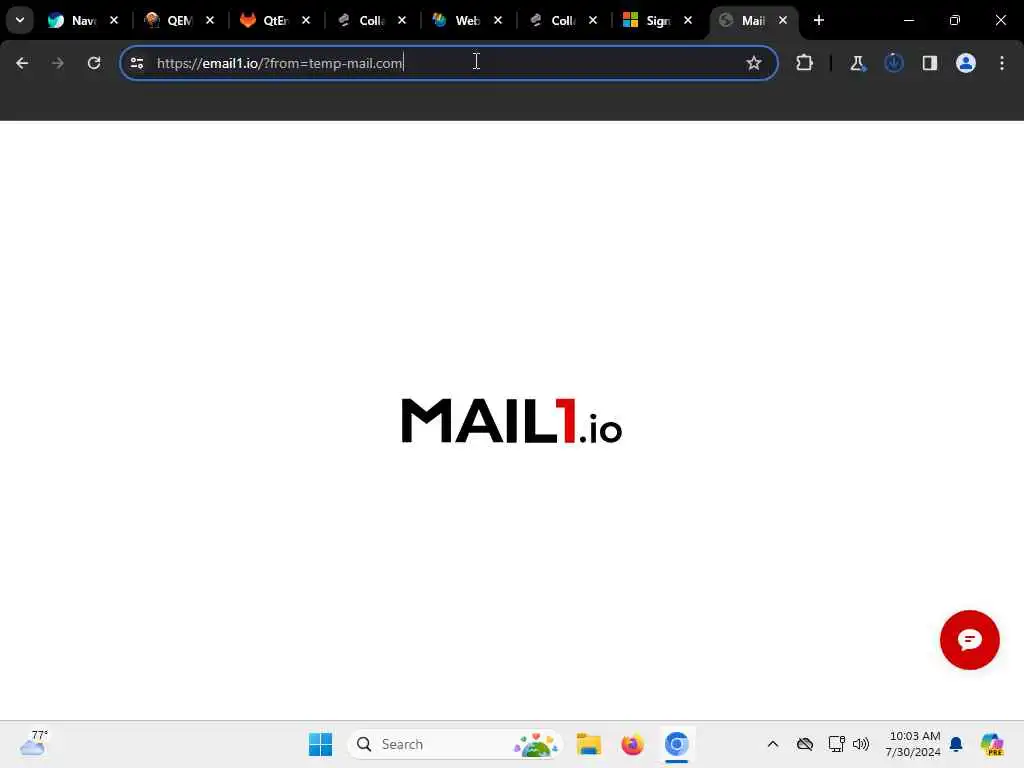Viewport: 1024px width, 768px height.
Task: Open the notifications bell icon
Action: (x=956, y=744)
